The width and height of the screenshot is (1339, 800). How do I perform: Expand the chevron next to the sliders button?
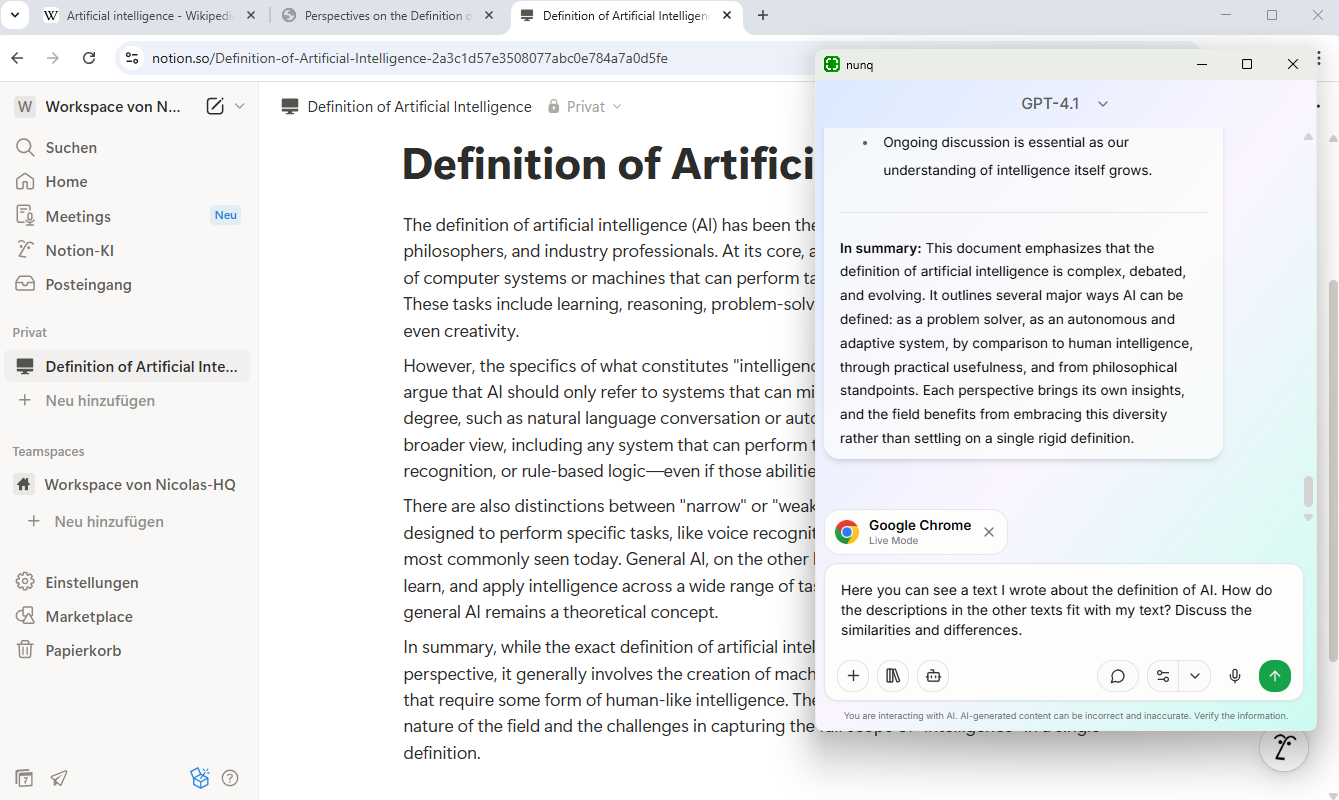pos(1195,676)
